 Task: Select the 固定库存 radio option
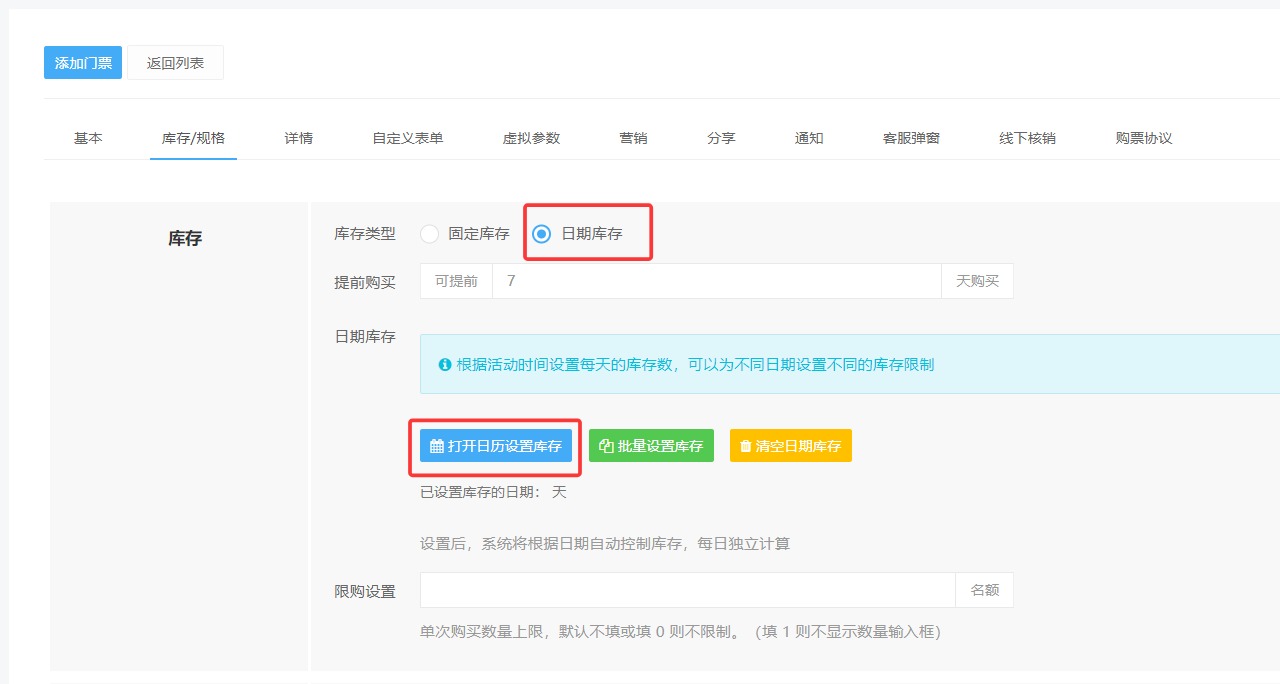coord(430,234)
